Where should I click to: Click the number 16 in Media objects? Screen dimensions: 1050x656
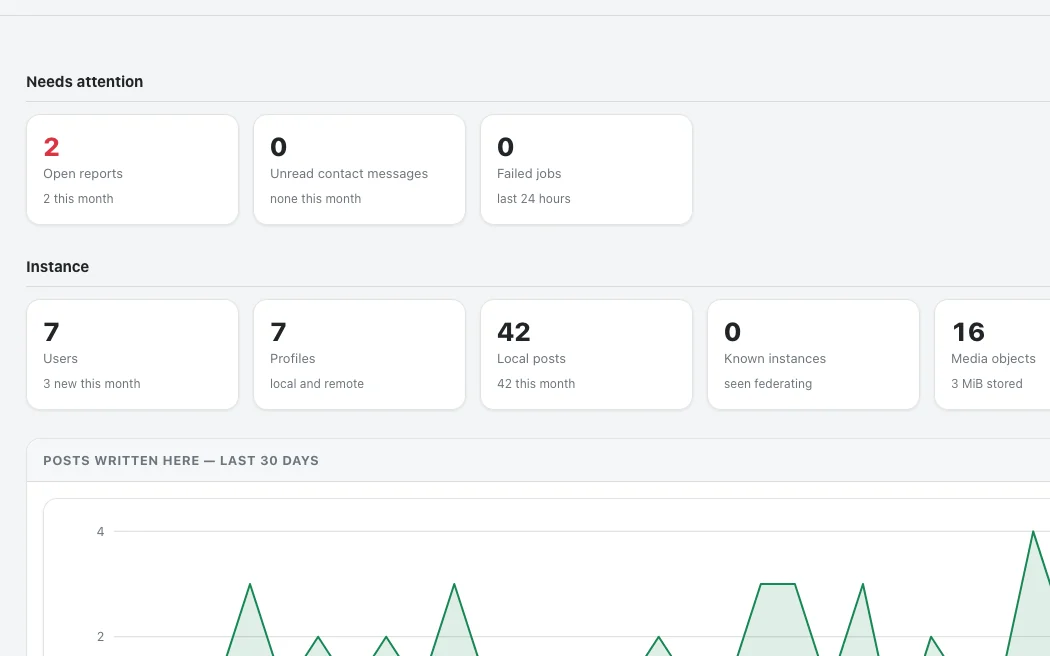(x=968, y=332)
